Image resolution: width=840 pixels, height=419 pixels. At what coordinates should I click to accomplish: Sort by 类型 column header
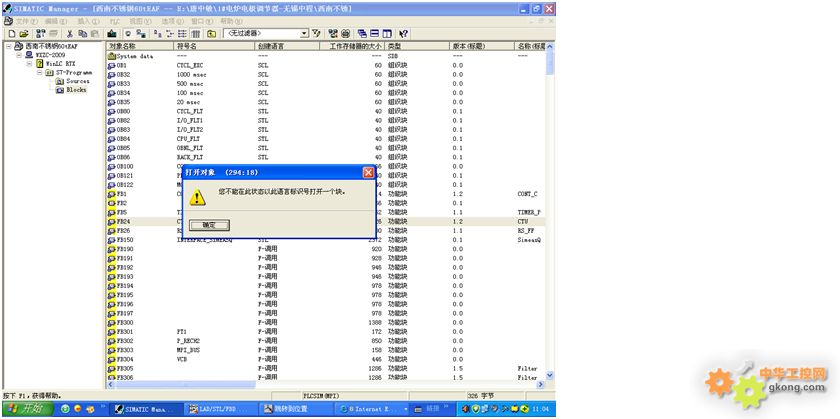[417, 46]
